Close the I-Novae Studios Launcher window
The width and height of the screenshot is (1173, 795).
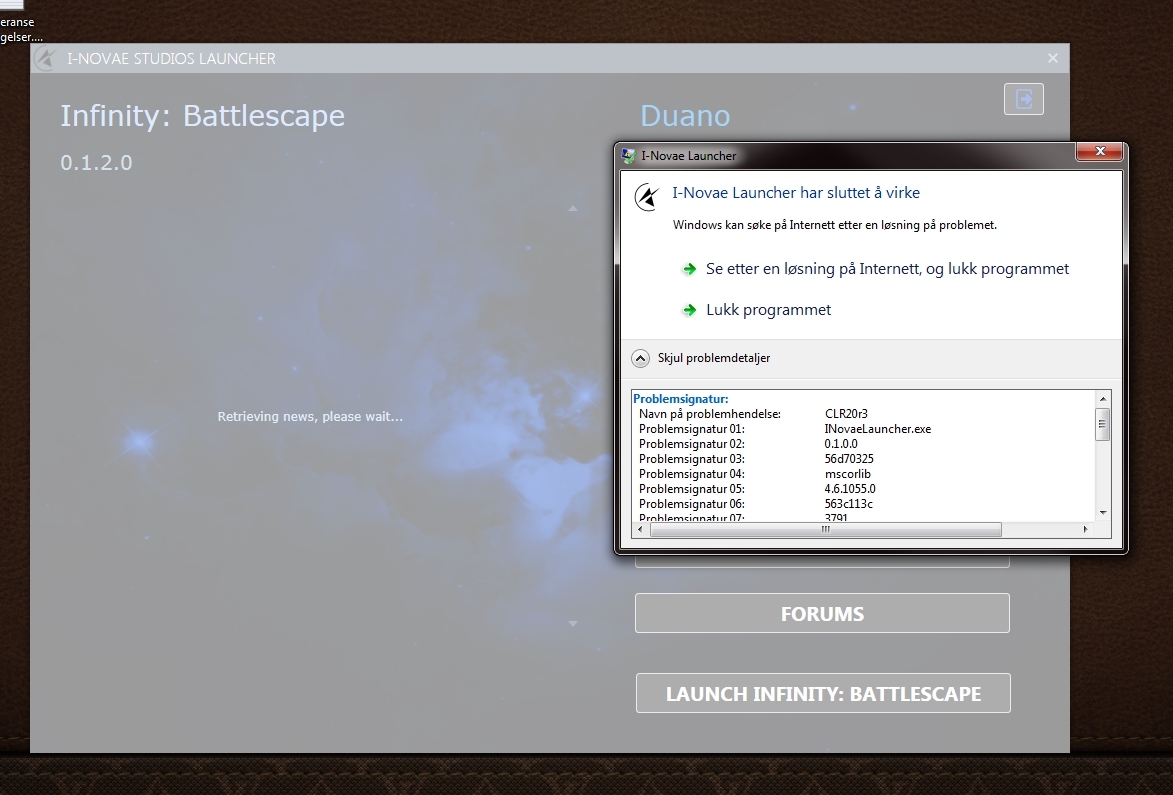coord(1052,59)
